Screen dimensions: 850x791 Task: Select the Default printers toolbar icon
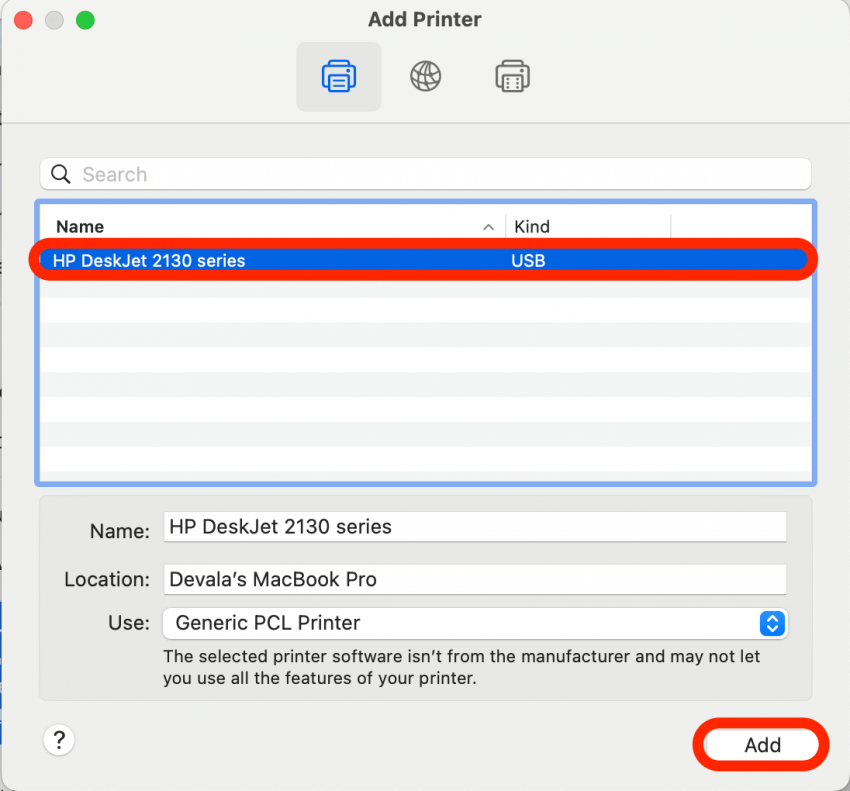tap(338, 76)
